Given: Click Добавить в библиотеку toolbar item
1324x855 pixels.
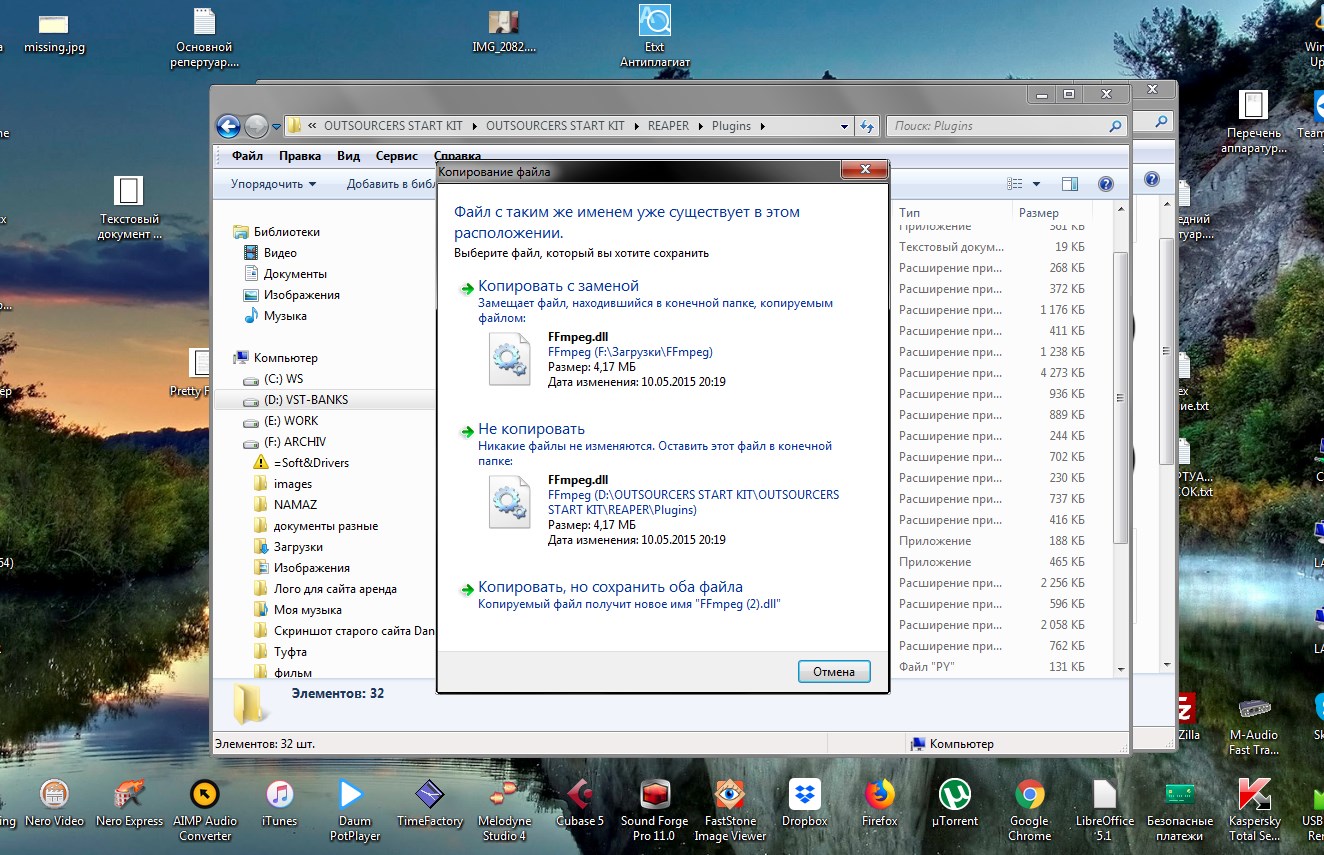Looking at the screenshot, I should click(x=390, y=184).
